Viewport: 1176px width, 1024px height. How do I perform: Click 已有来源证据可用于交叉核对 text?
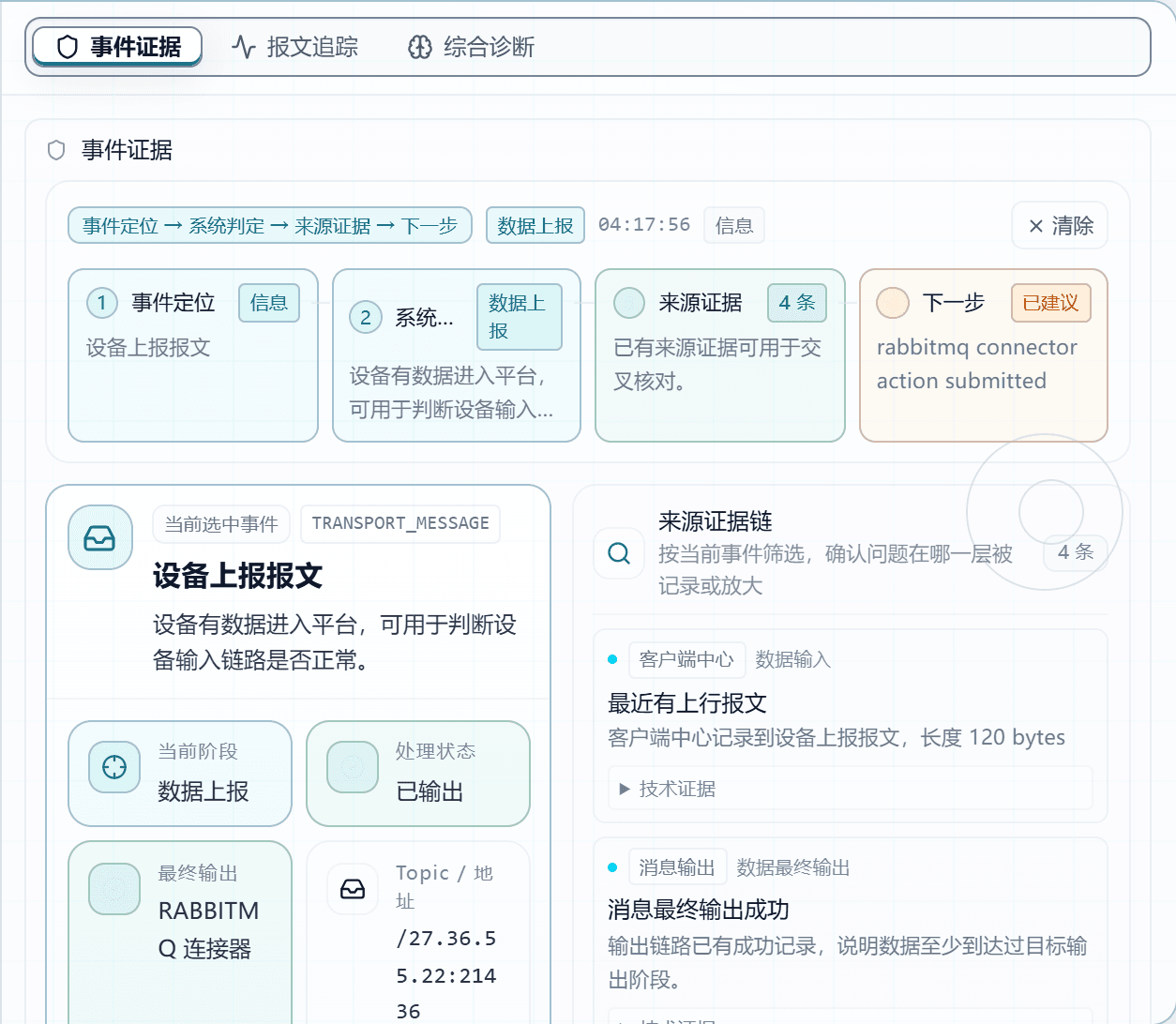[717, 365]
